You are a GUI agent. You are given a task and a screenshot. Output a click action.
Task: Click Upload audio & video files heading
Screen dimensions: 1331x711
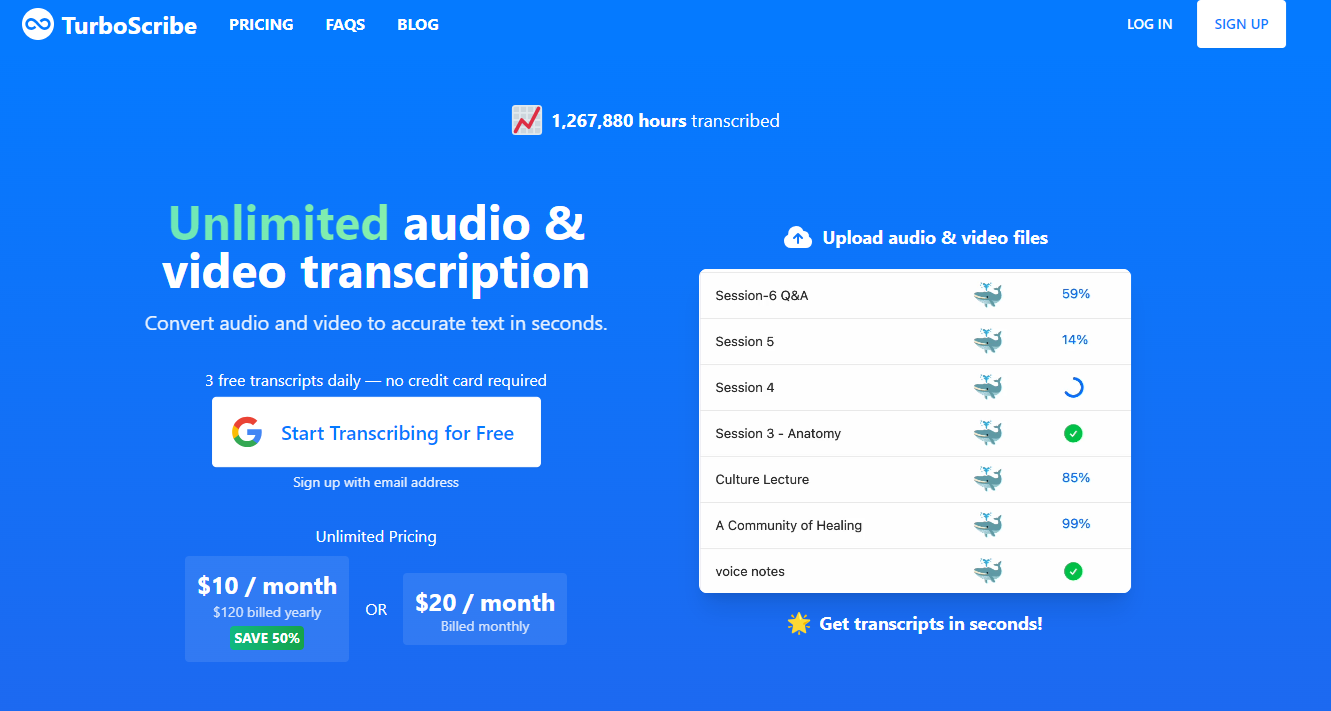[x=935, y=238]
